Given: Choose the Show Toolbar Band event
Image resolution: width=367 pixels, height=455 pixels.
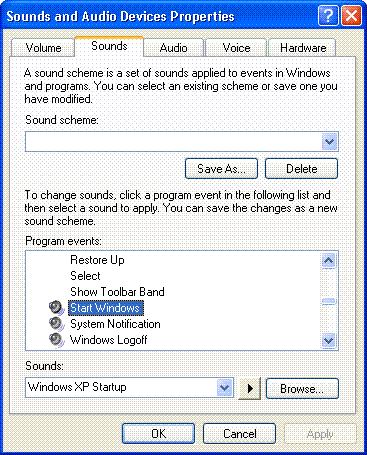Looking at the screenshot, I should (117, 292).
